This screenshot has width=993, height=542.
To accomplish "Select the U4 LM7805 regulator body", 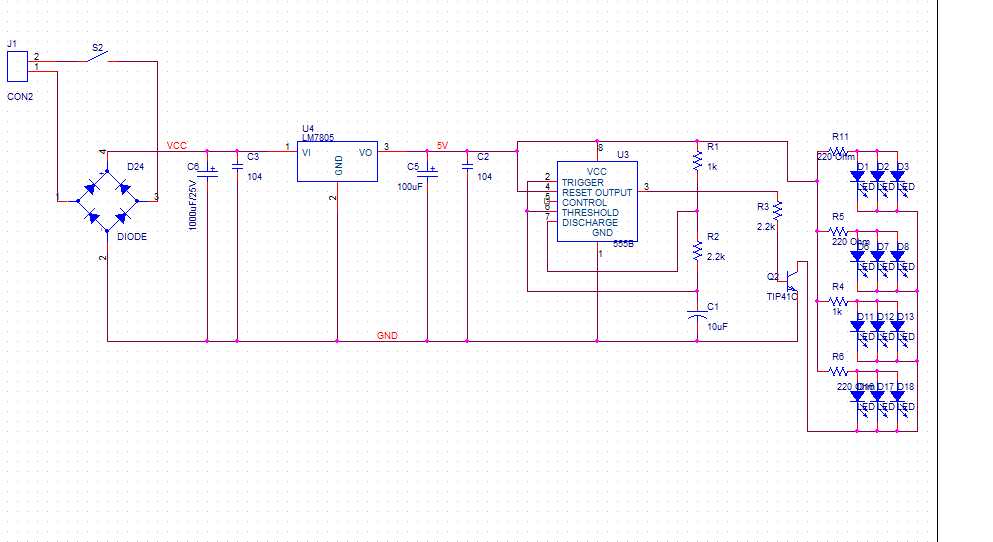I will pos(338,161).
